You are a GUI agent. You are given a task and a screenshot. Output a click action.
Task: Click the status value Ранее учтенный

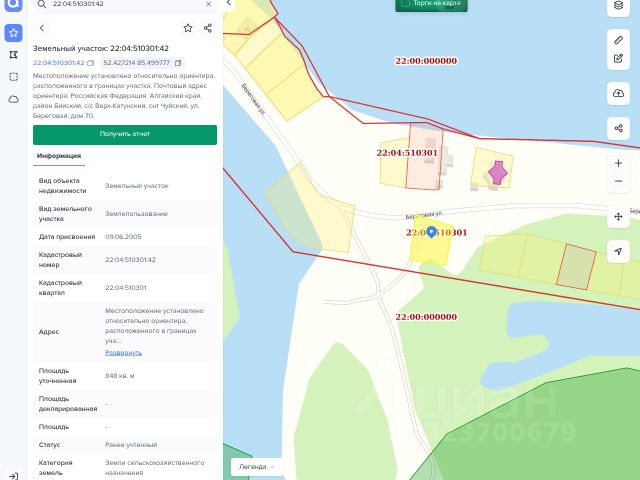(131, 445)
